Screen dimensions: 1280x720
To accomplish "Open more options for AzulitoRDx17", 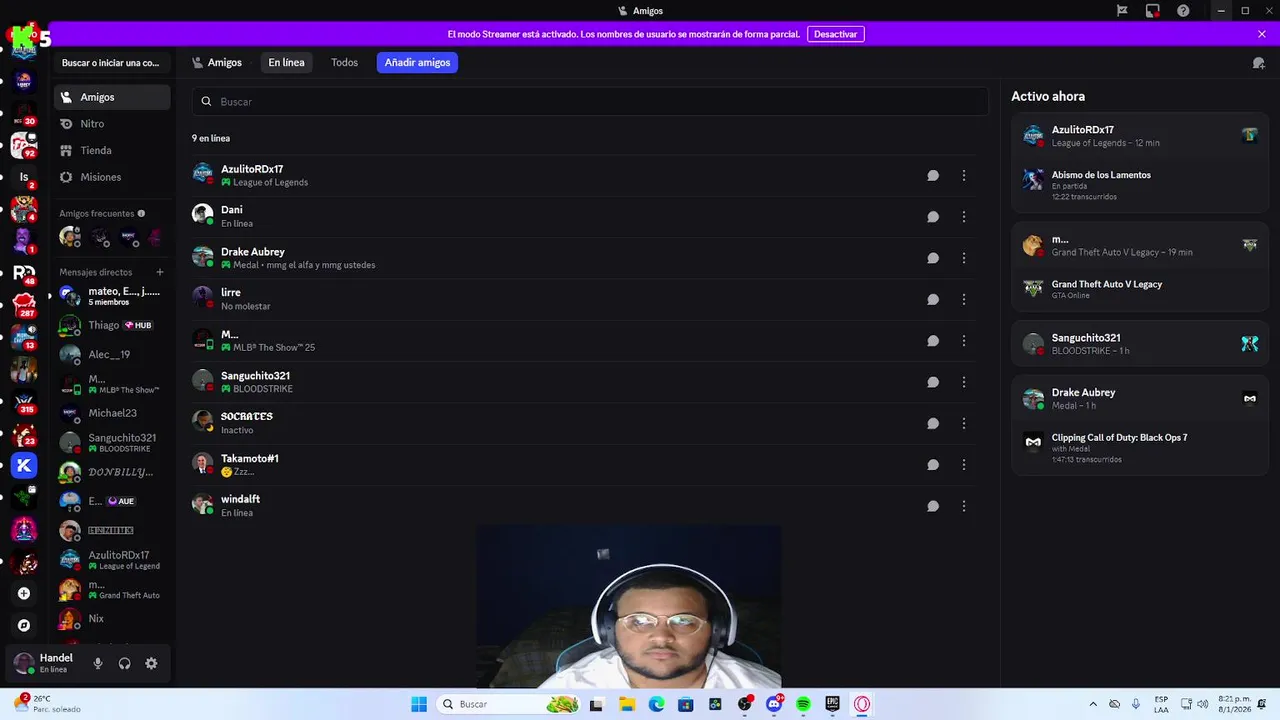I will 963,175.
